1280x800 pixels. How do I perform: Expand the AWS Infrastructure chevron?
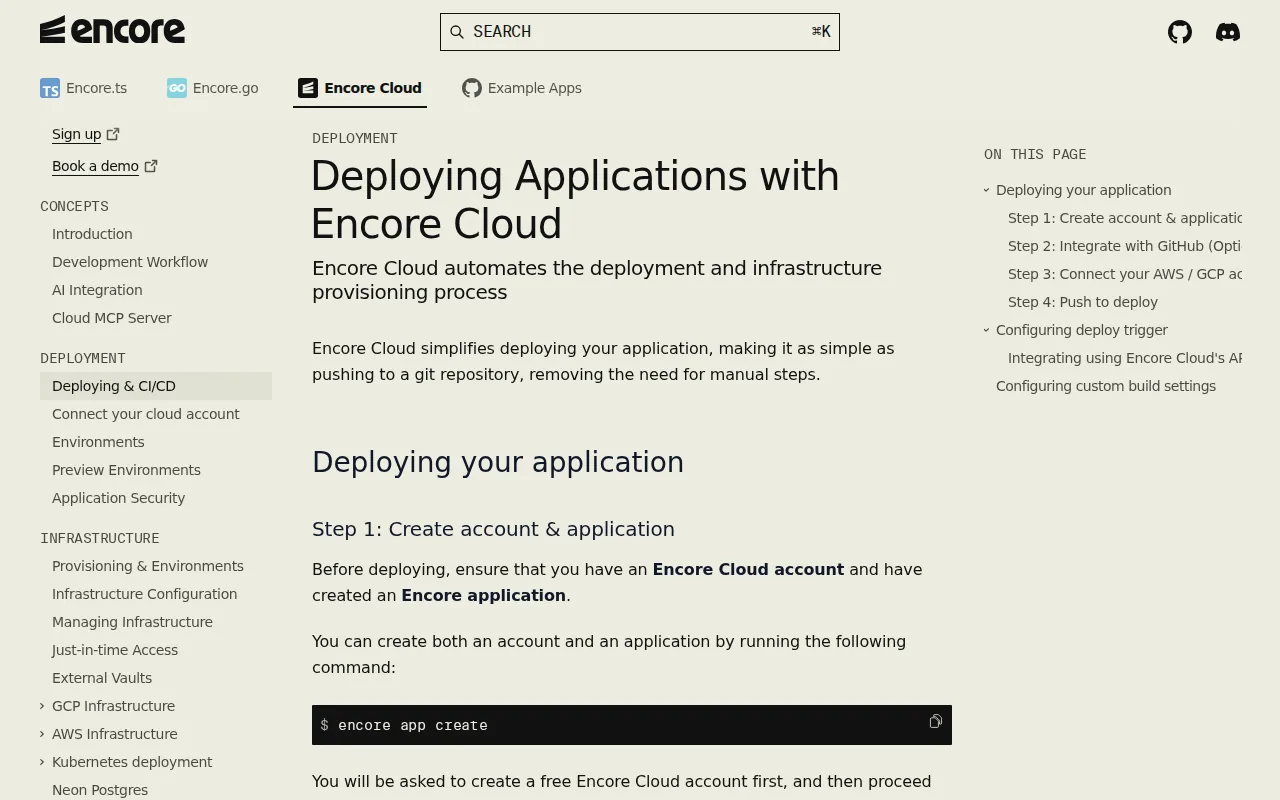pos(42,734)
